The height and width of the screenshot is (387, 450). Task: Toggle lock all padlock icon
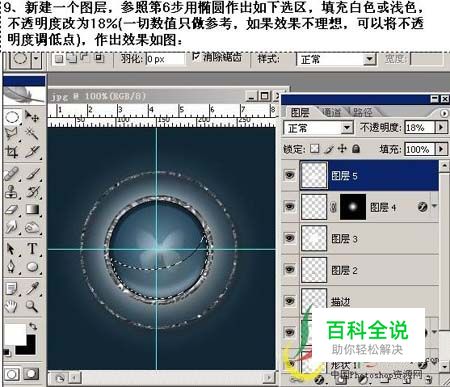tap(356, 149)
